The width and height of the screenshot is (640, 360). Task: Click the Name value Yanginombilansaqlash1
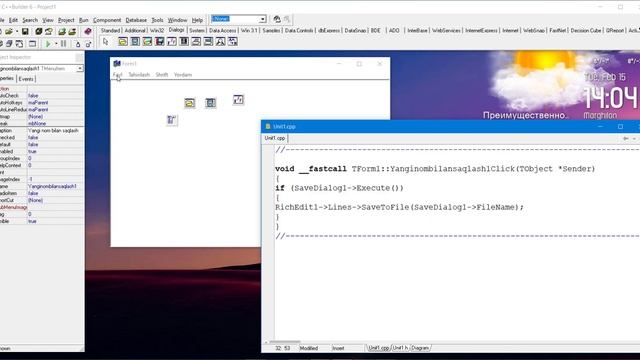pos(56,186)
